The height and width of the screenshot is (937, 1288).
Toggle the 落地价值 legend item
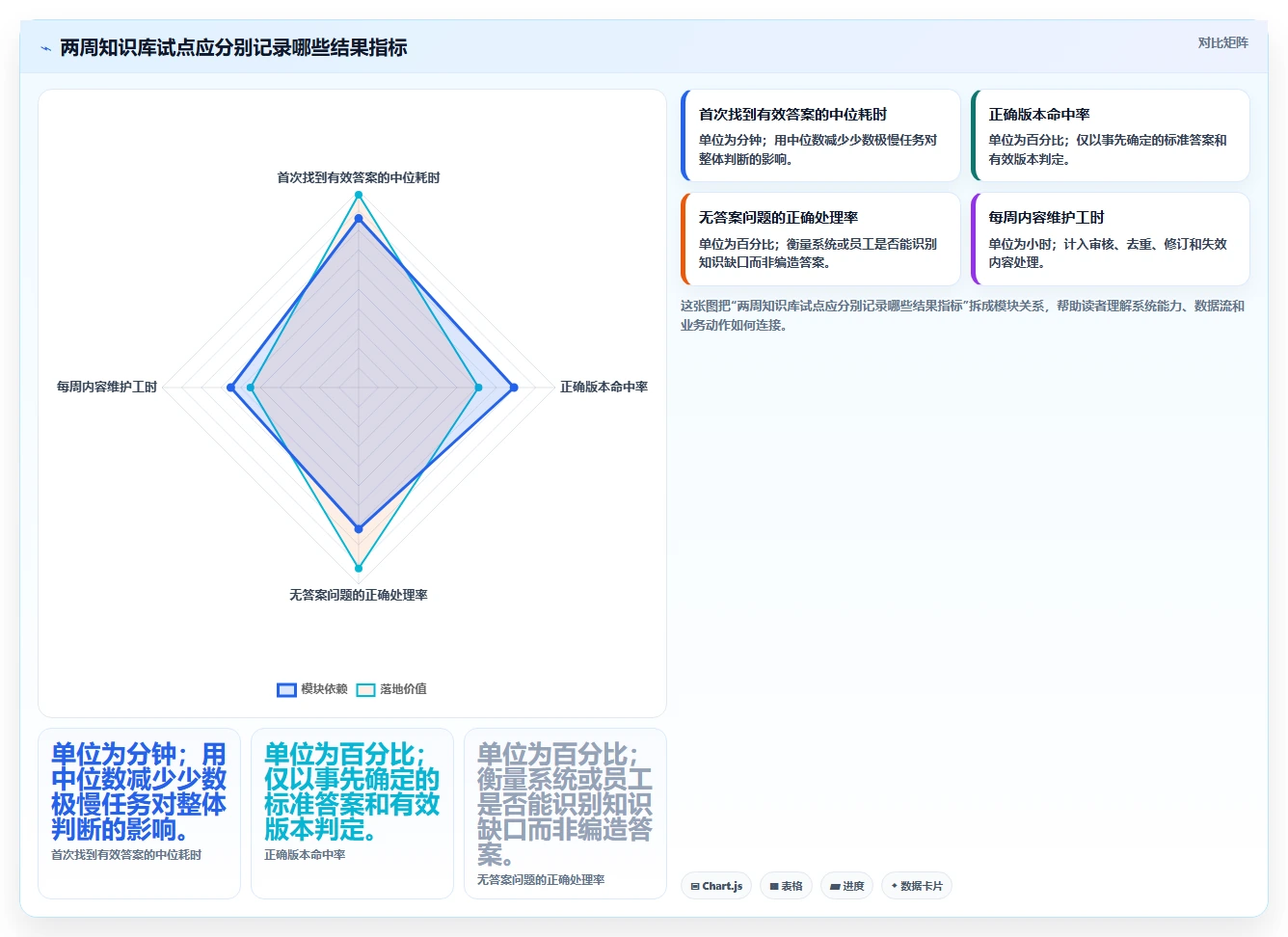coord(391,689)
